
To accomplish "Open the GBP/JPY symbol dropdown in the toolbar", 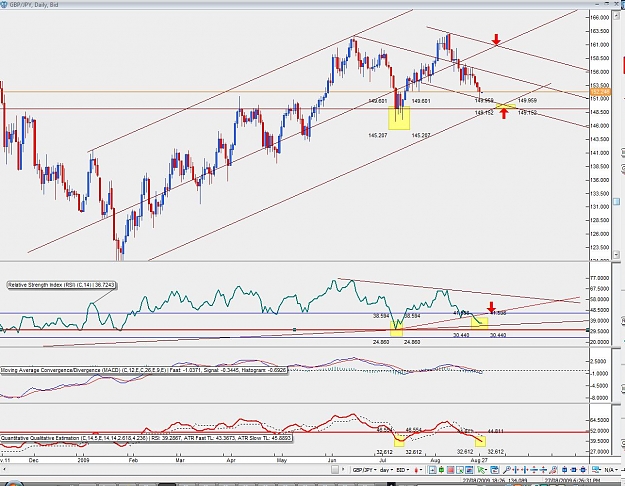I will pyautogui.click(x=364, y=470).
